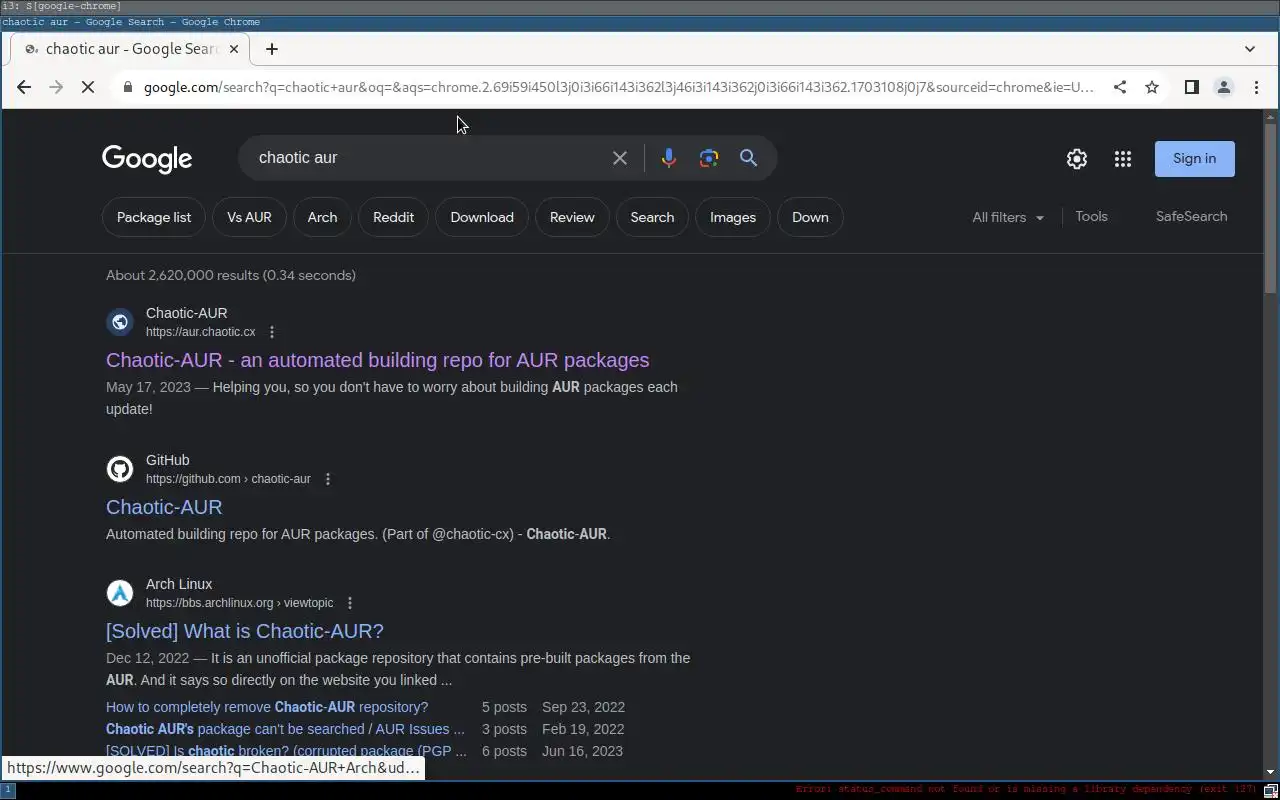Share this page from address bar

[1120, 87]
